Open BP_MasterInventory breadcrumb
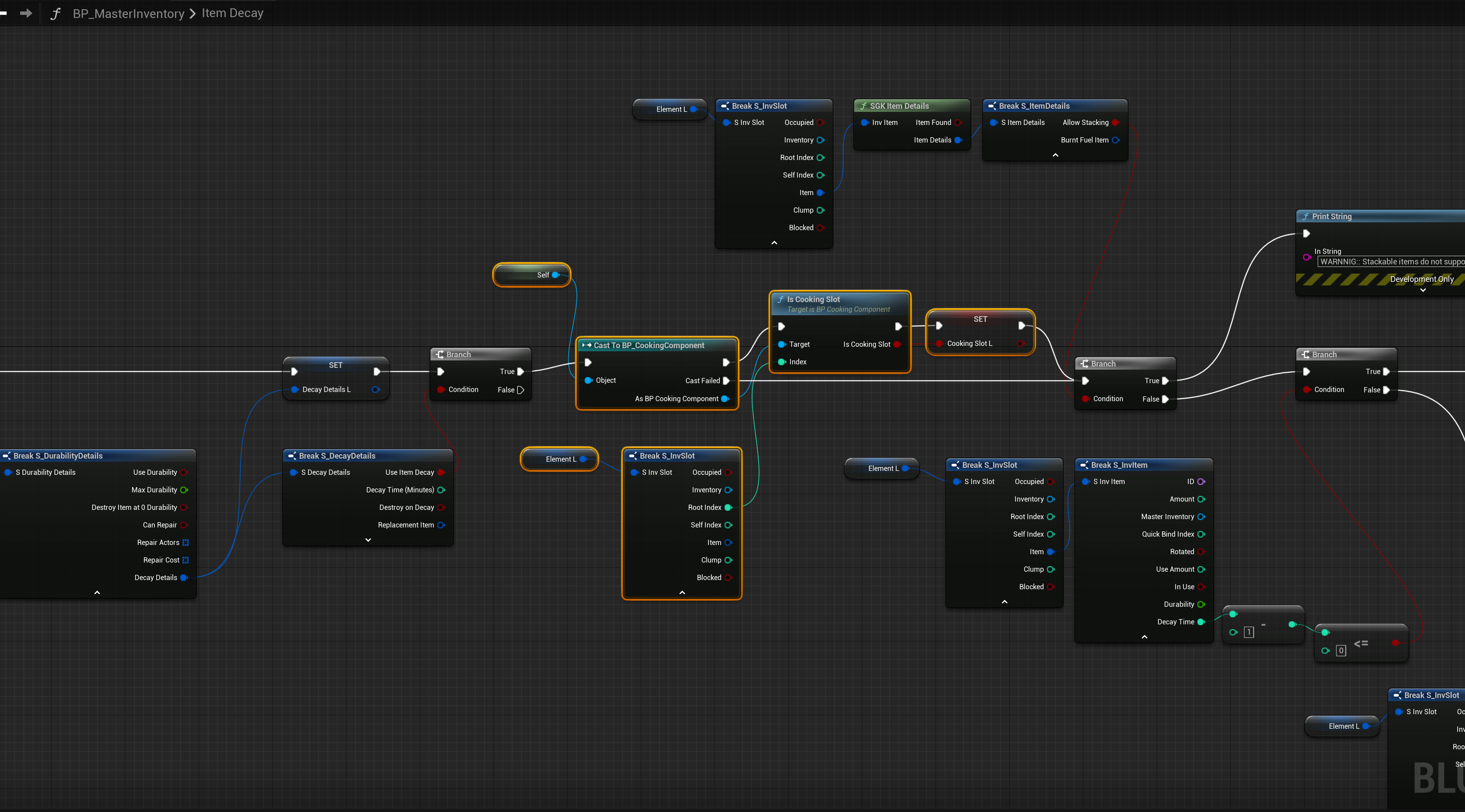Viewport: 1465px width, 812px height. (129, 14)
